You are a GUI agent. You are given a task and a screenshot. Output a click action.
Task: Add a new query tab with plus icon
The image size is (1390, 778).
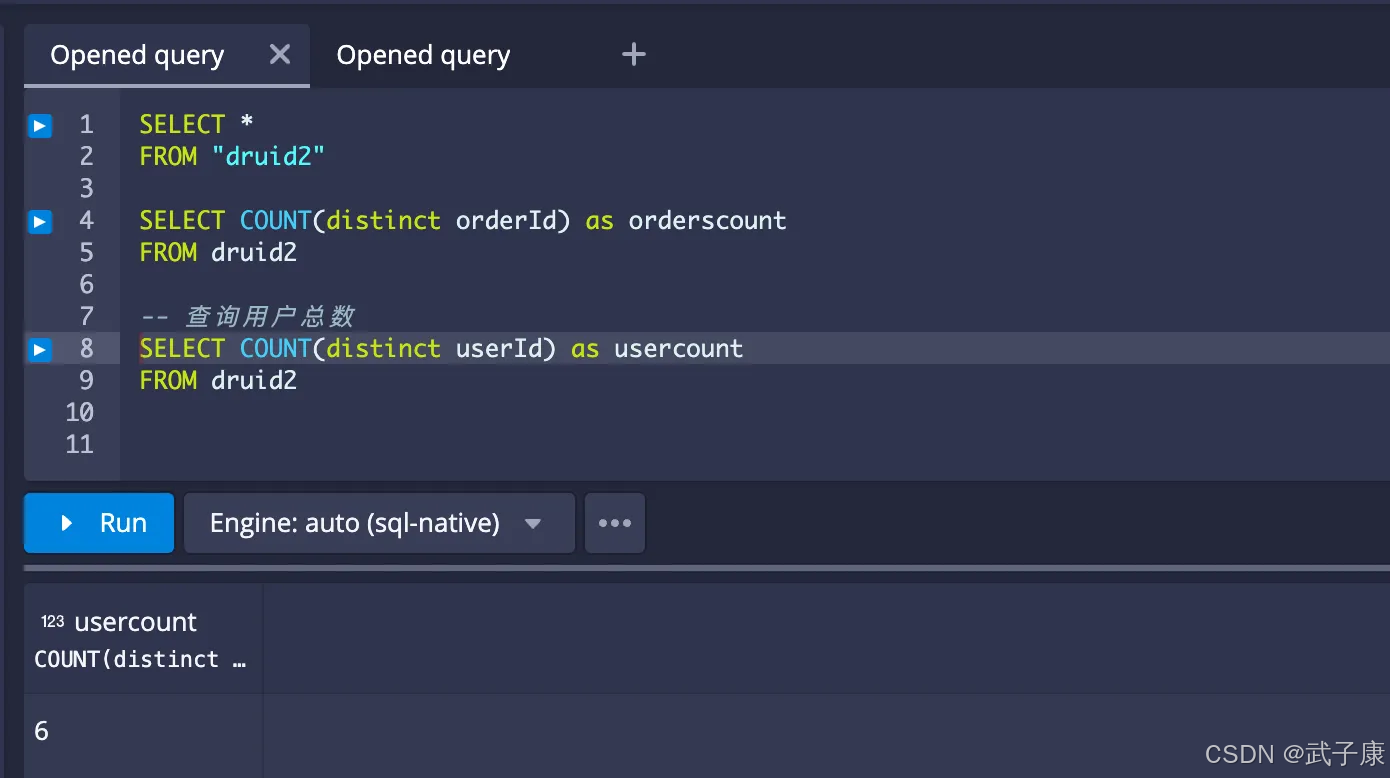(633, 55)
